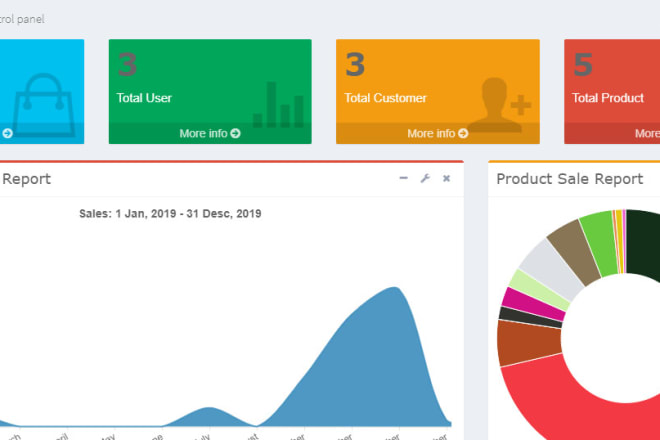Click the chart title Sales: 1 Jan, 2019
The image size is (660, 440).
point(170,213)
